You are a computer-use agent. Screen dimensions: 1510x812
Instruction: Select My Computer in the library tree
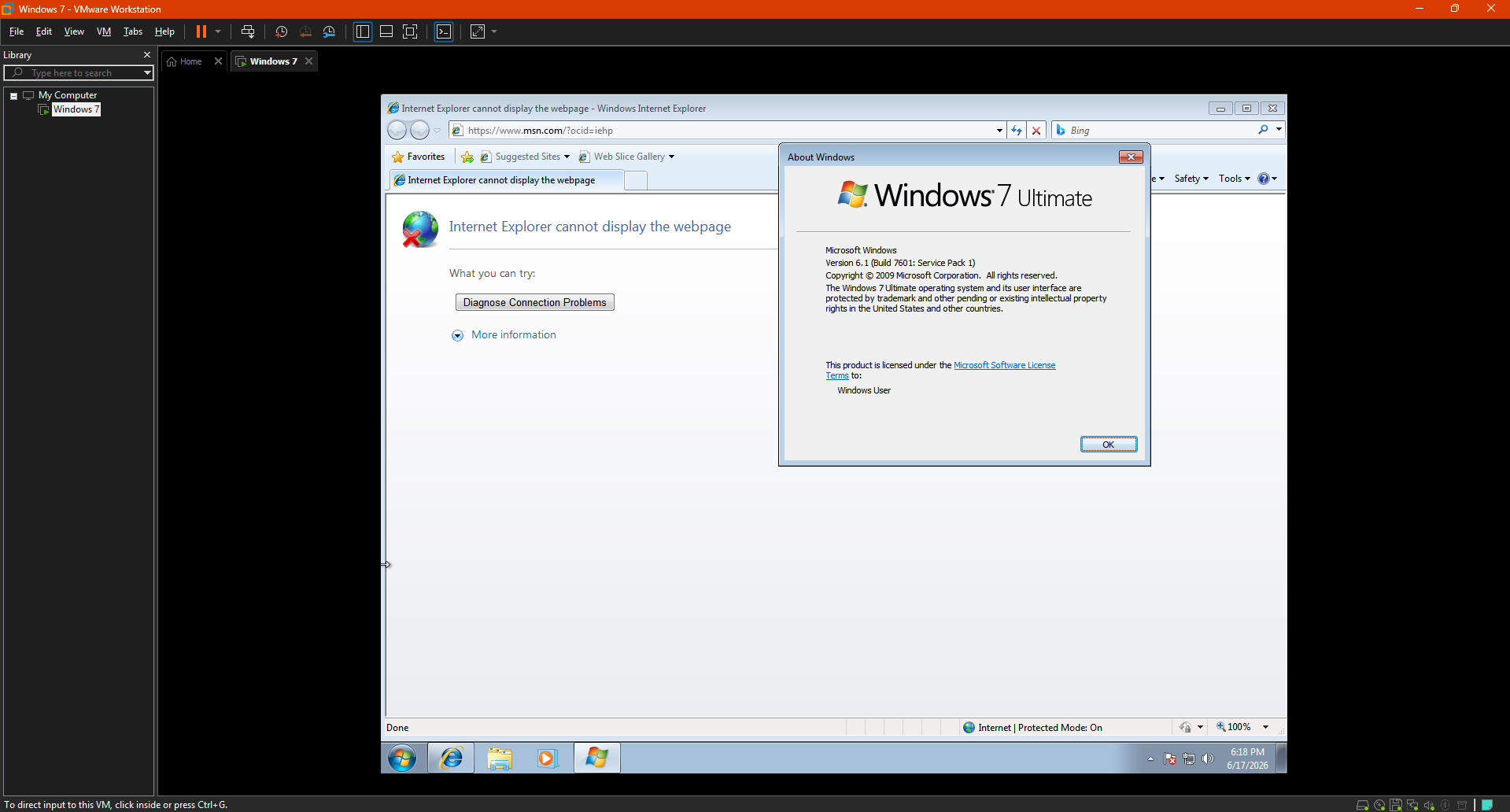tap(68, 95)
